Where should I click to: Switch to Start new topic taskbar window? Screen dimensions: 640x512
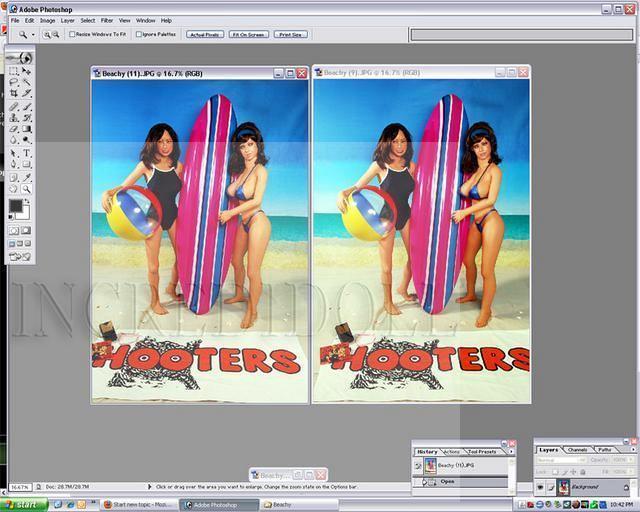point(140,505)
